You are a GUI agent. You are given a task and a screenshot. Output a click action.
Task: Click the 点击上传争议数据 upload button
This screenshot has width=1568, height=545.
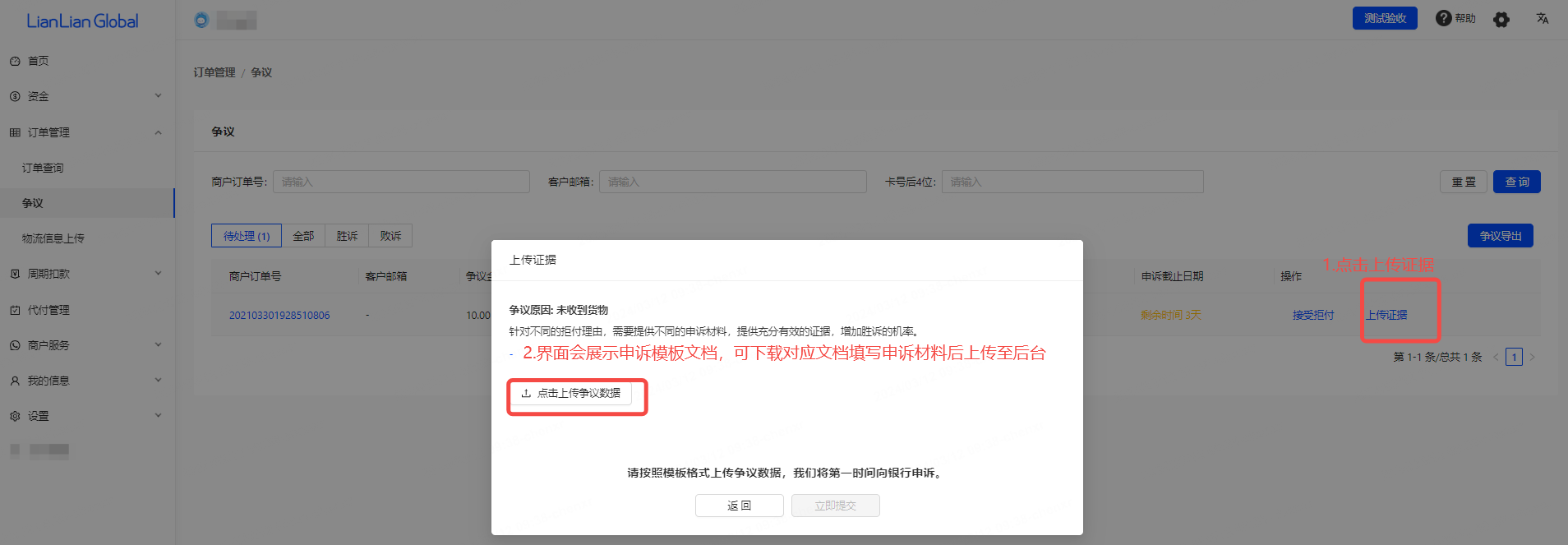[571, 393]
